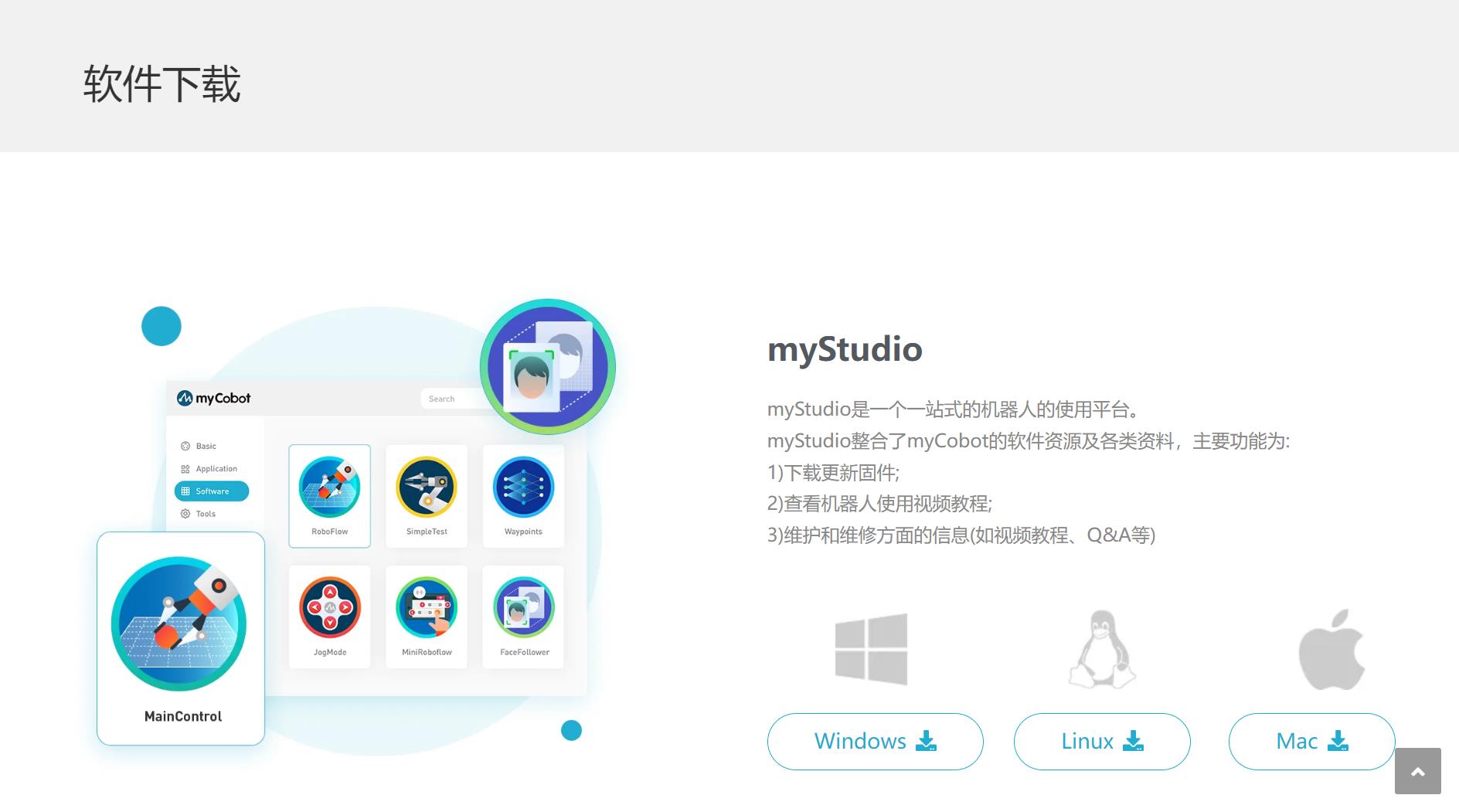The width and height of the screenshot is (1459, 812).
Task: Click the myCobot logo
Action: click(x=214, y=398)
